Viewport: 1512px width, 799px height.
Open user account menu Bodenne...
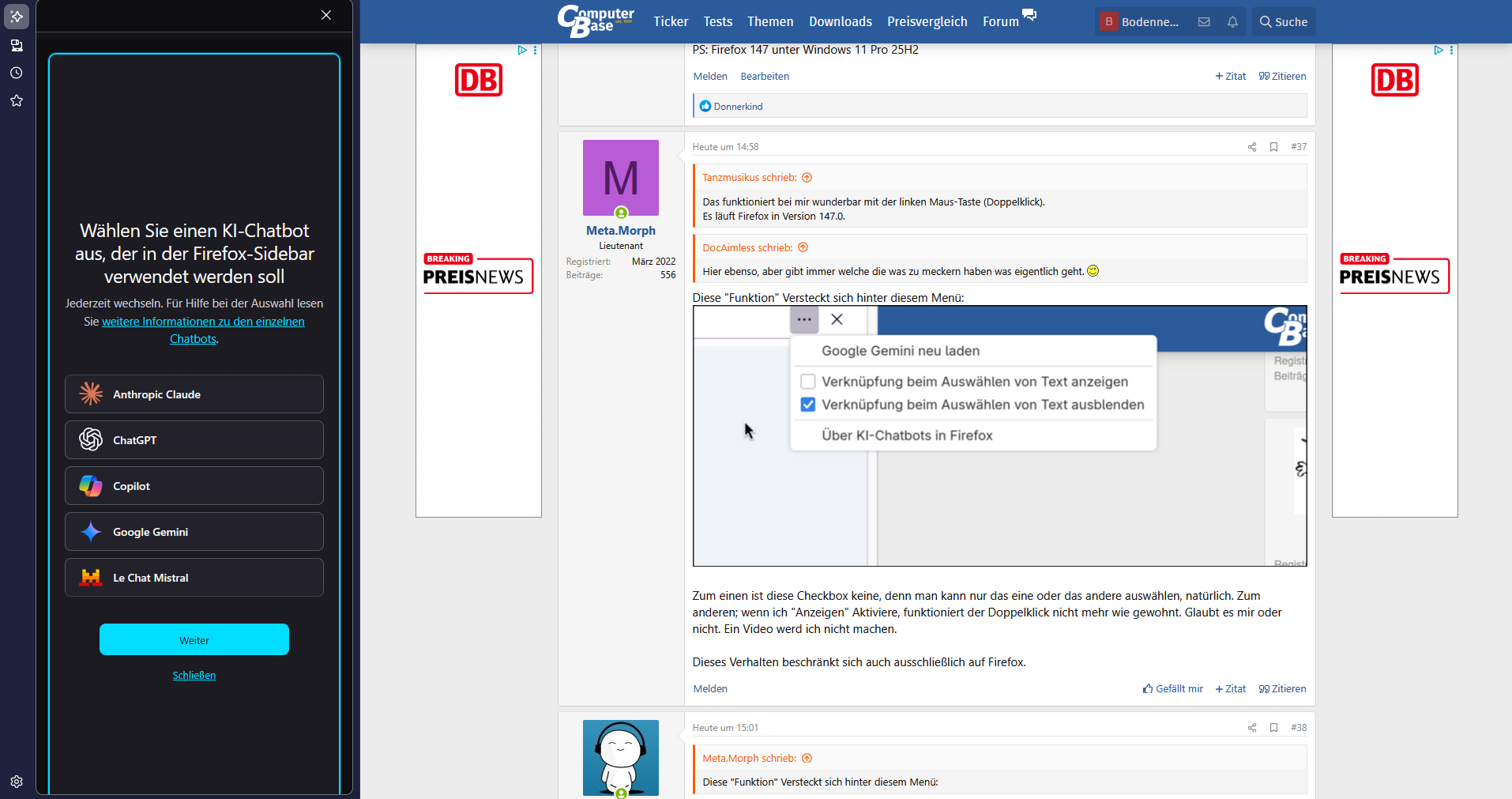(1142, 21)
